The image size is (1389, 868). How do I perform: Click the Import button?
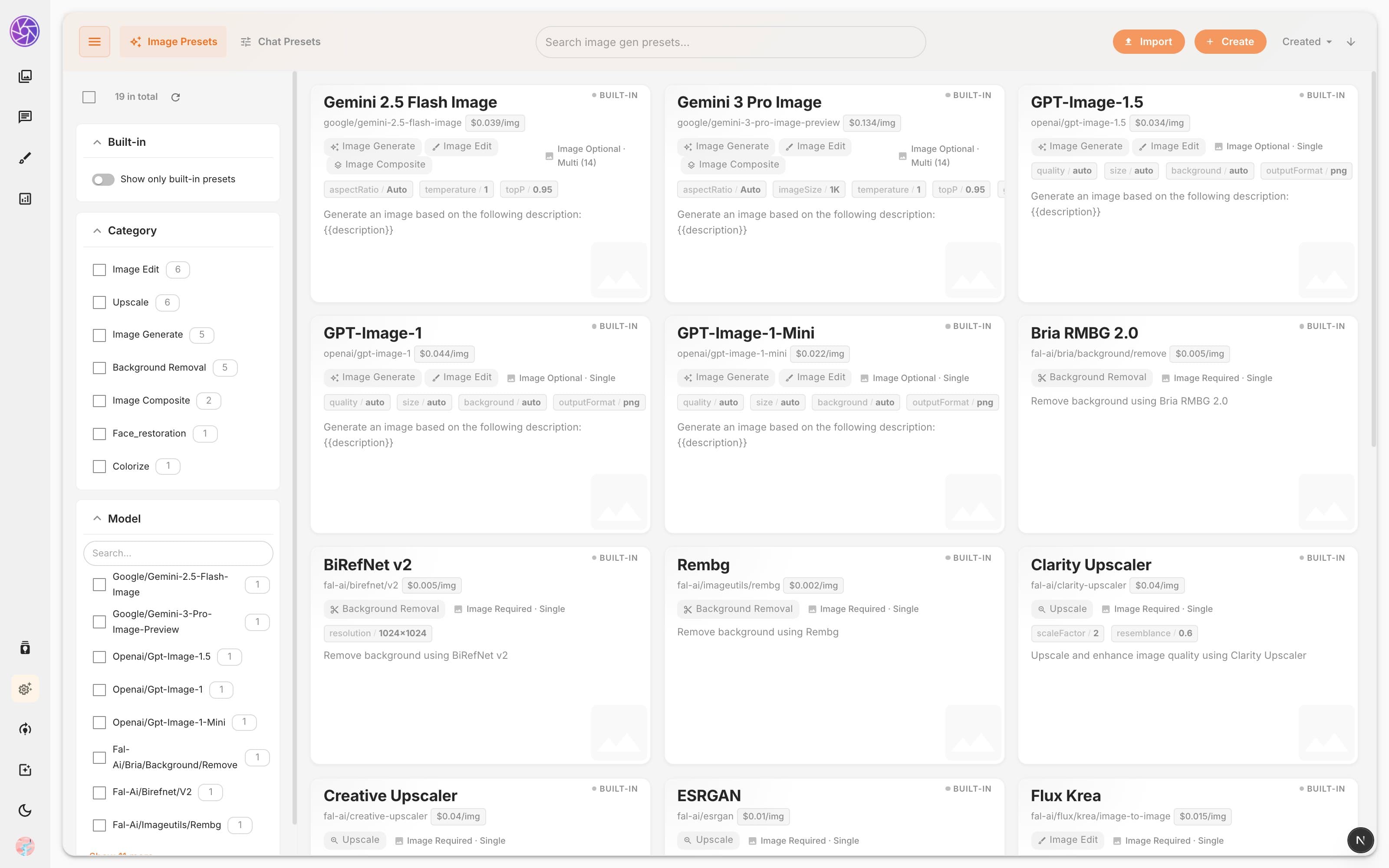coord(1149,42)
